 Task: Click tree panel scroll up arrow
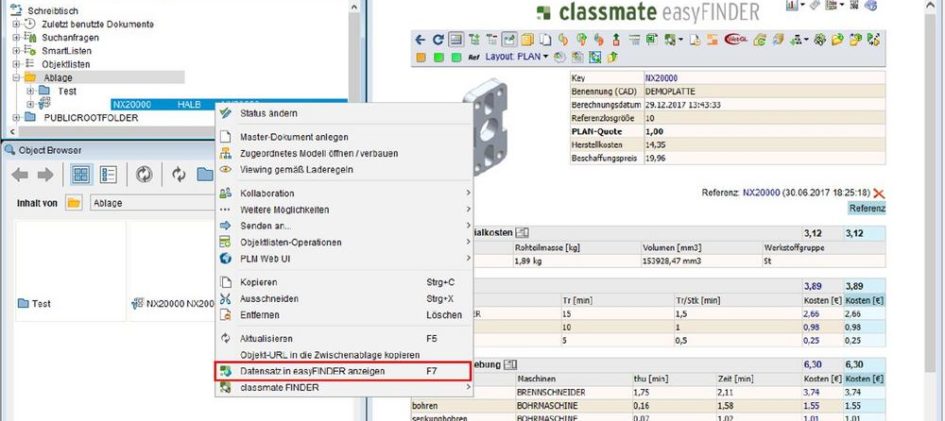click(x=354, y=5)
